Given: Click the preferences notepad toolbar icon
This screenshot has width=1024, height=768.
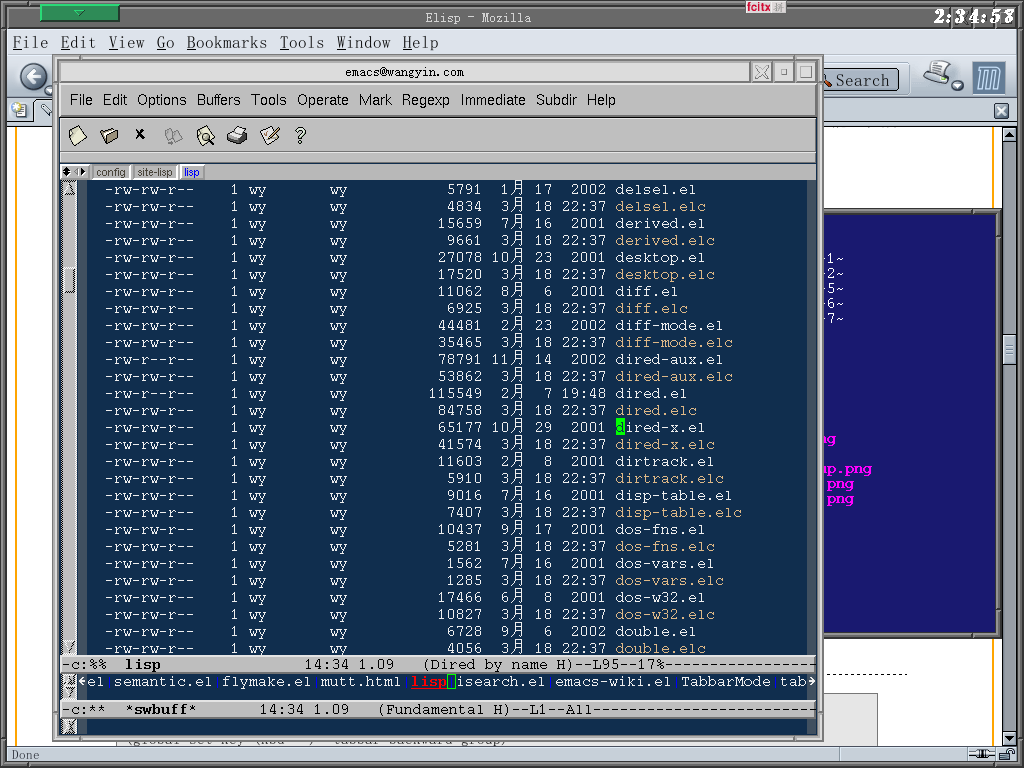Looking at the screenshot, I should (x=269, y=135).
